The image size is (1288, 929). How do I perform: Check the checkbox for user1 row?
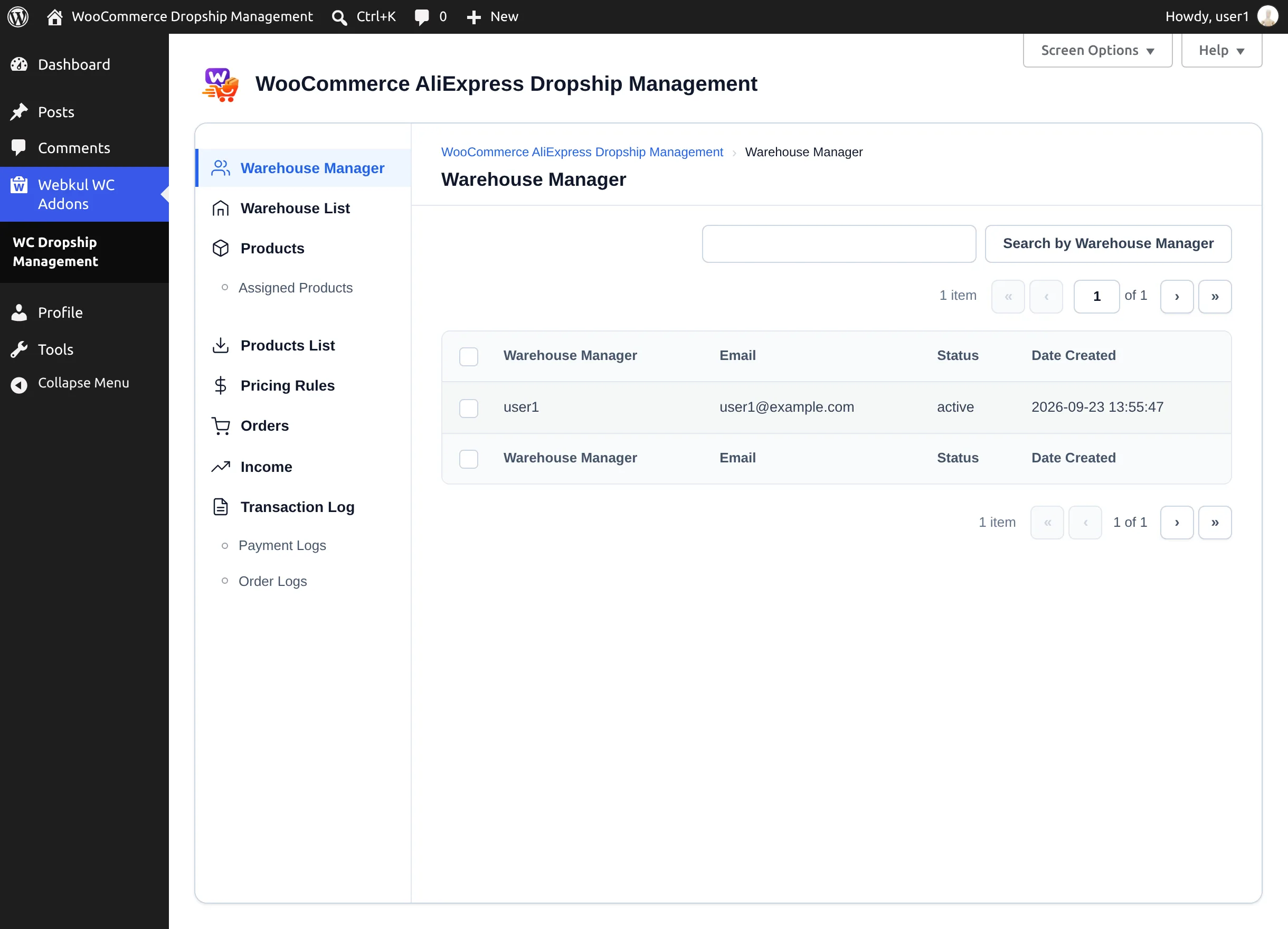[469, 407]
